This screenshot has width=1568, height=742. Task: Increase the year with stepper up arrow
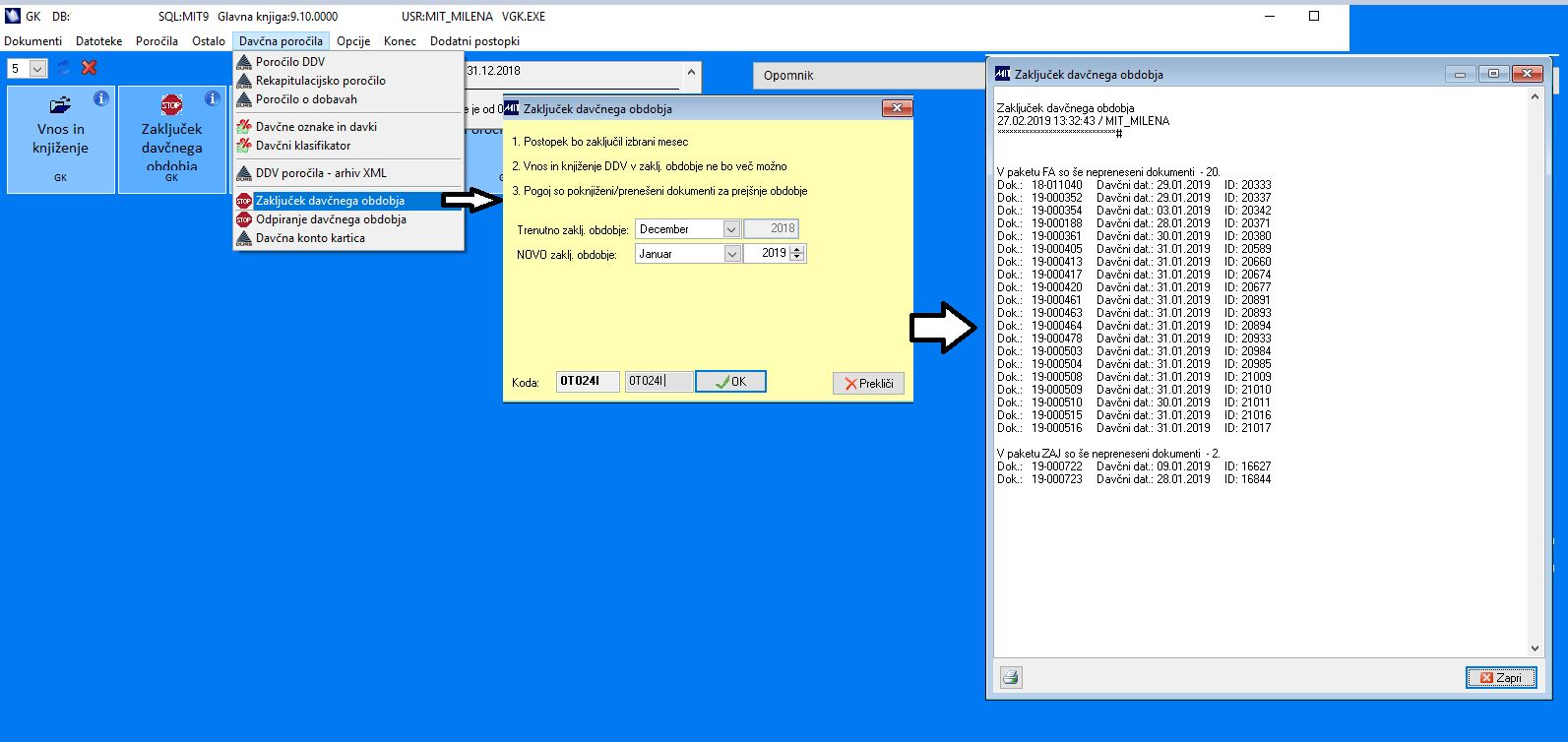(797, 249)
